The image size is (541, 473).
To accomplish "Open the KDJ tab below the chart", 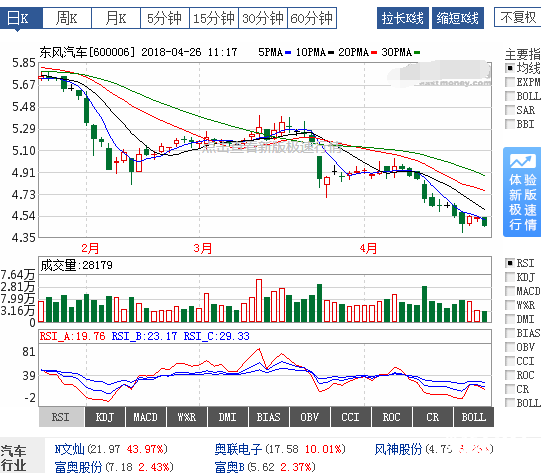I will pyautogui.click(x=105, y=417).
